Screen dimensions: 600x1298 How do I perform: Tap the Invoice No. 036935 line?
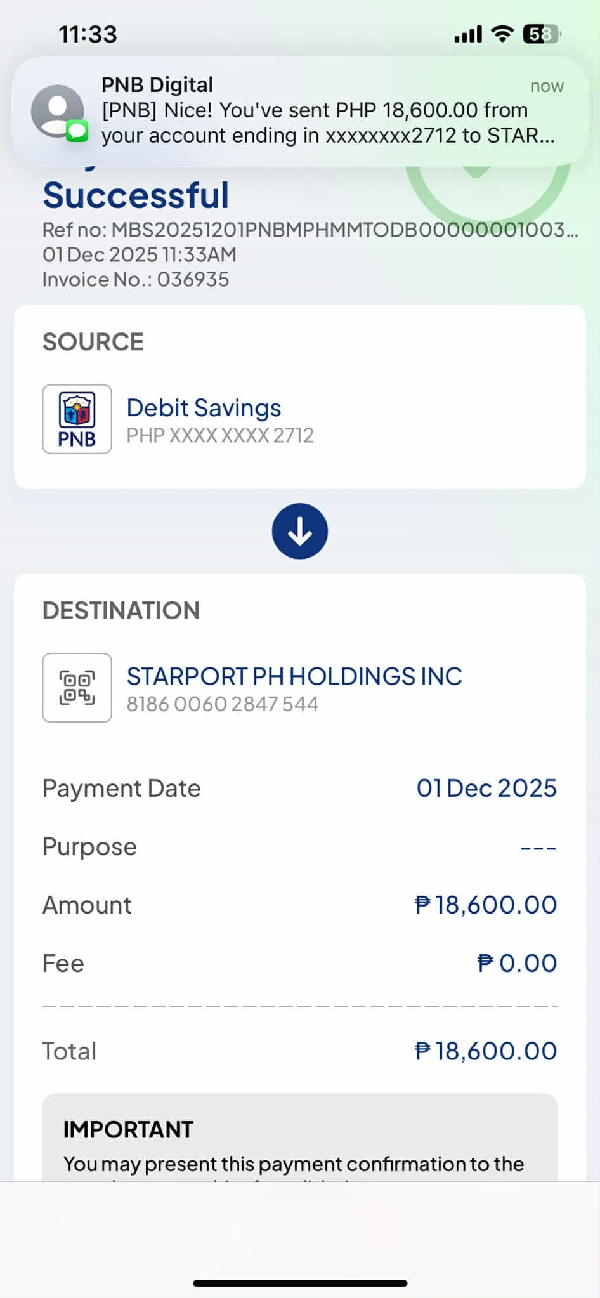click(x=135, y=279)
